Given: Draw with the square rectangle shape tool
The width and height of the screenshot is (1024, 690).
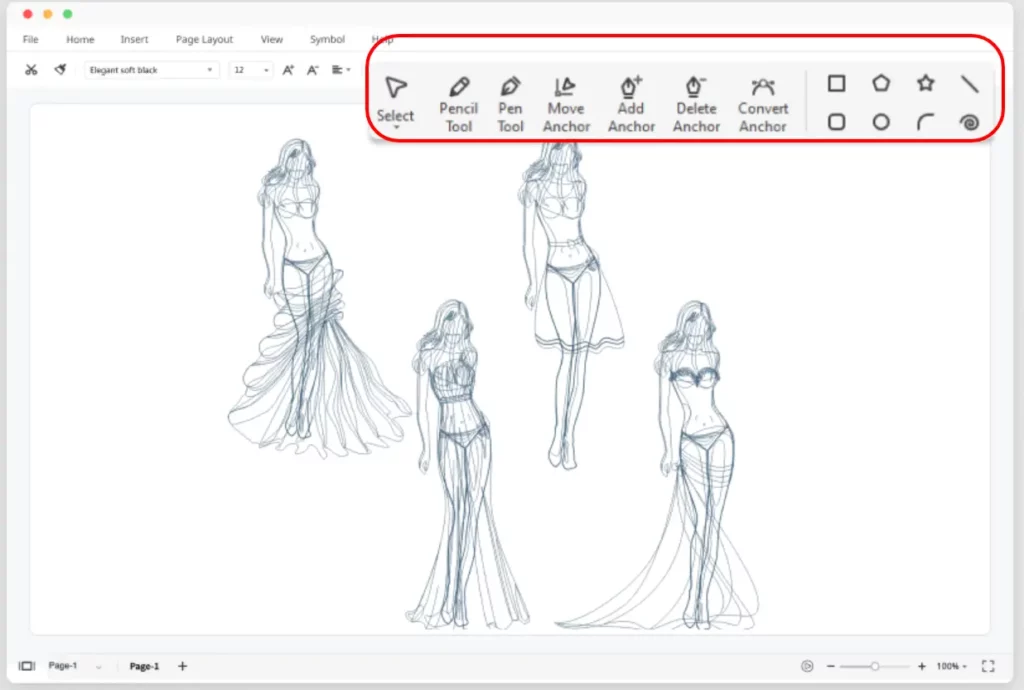Looking at the screenshot, I should point(837,84).
